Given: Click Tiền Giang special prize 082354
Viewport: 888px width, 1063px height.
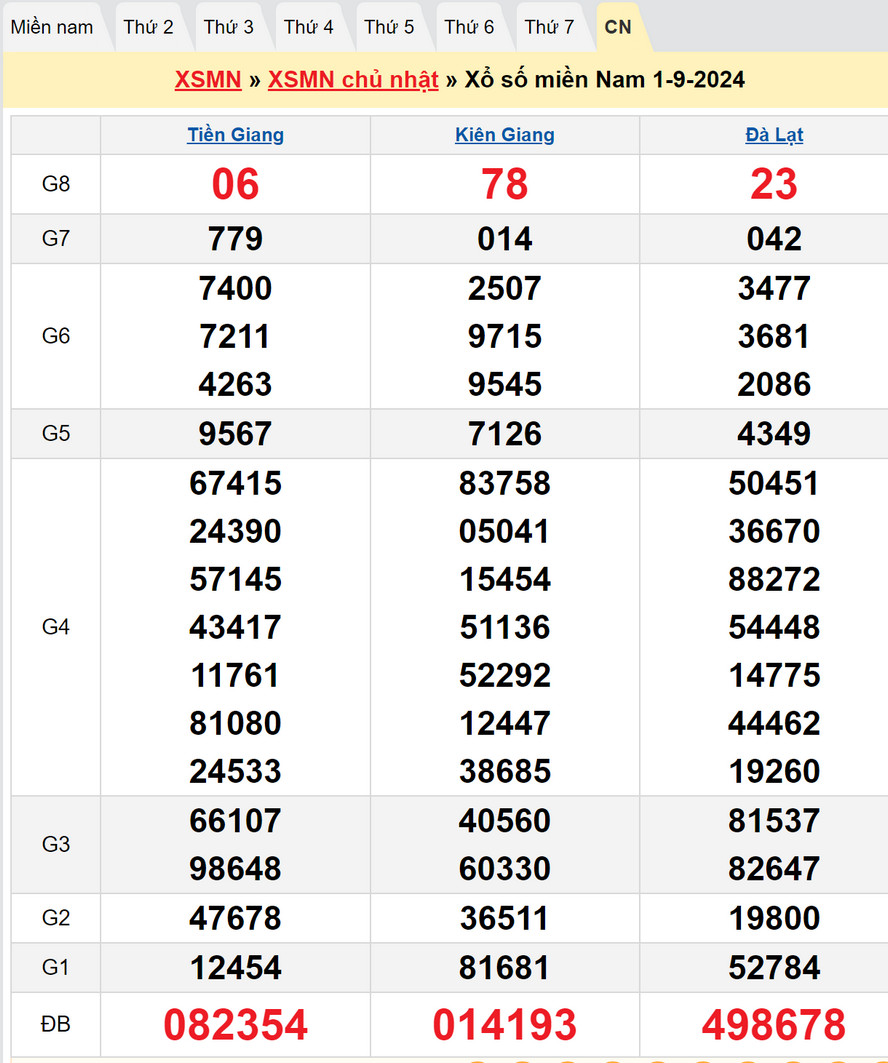Looking at the screenshot, I should 235,1025.
